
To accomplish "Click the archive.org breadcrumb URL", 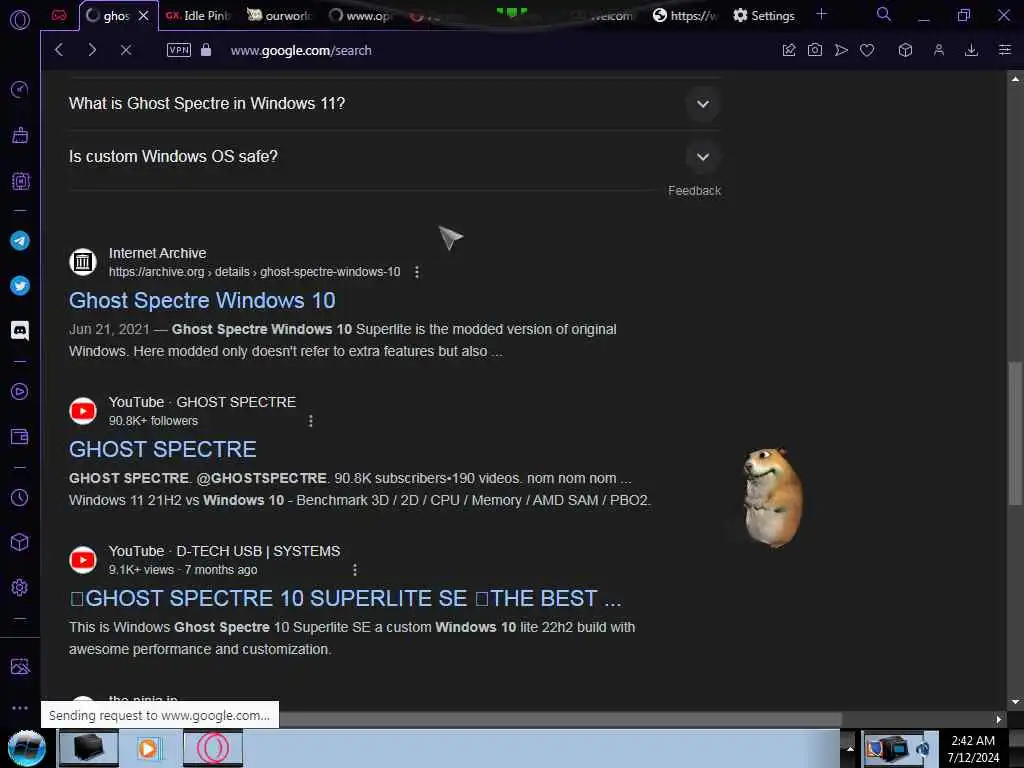I will click(x=254, y=272).
